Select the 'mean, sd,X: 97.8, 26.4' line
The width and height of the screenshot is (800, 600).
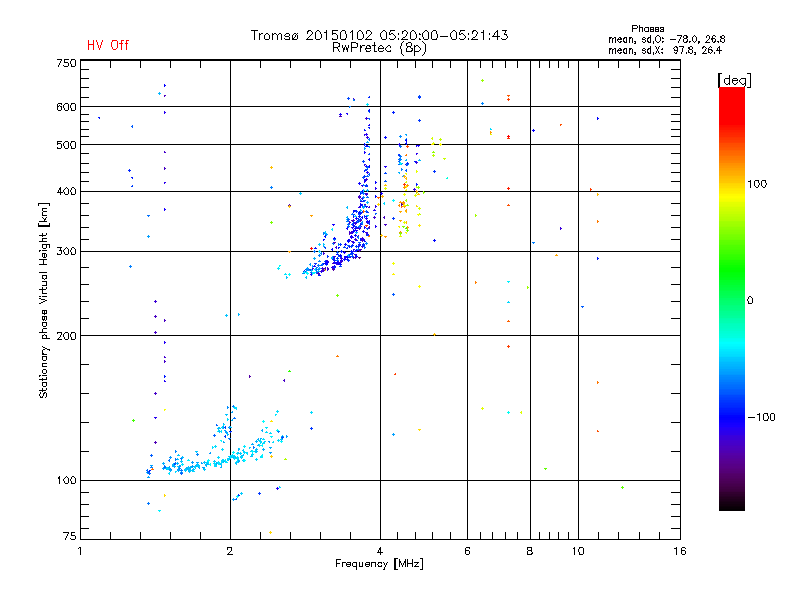point(665,50)
